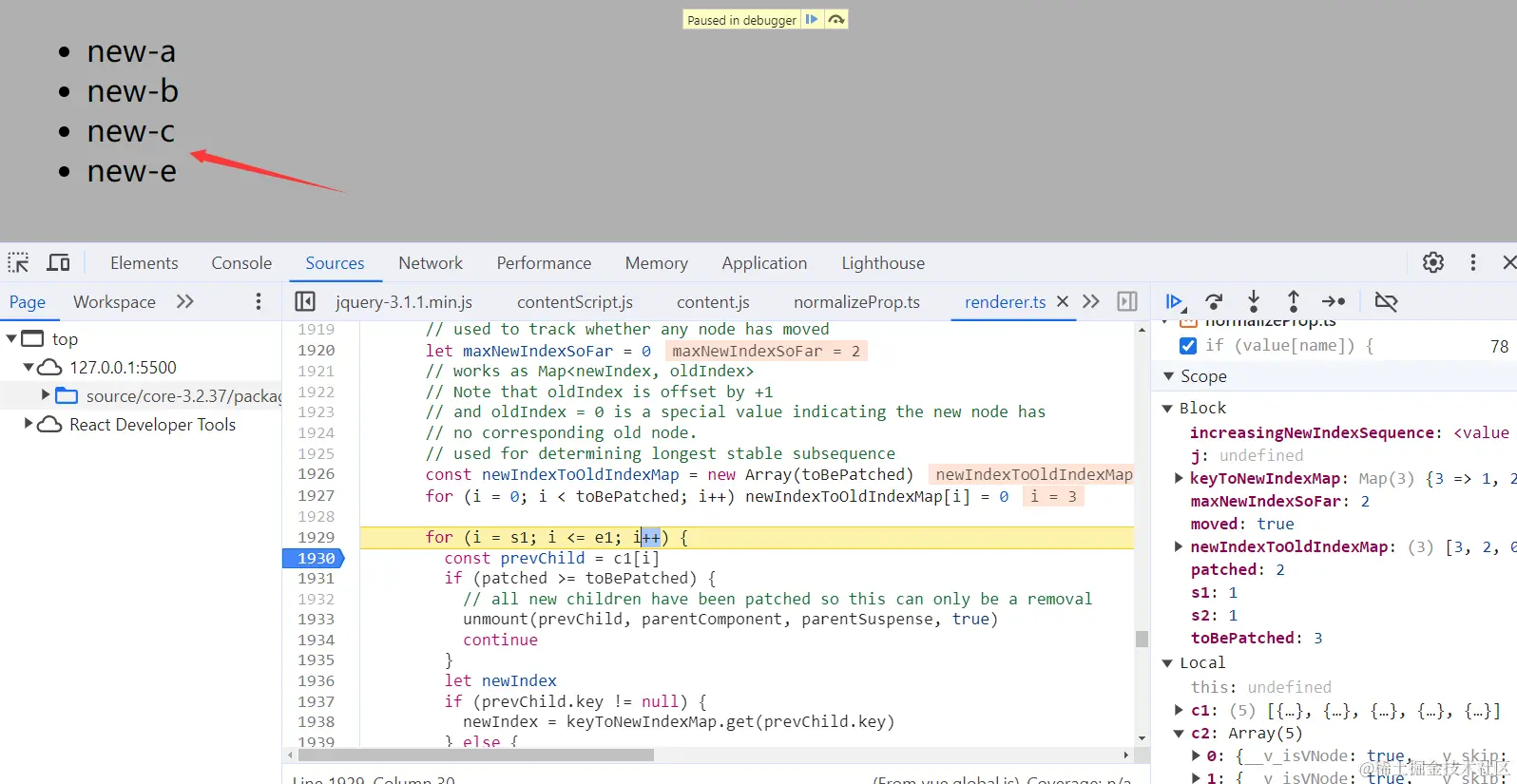Toggle breakpoint on line 1930
Viewport: 1517px width, 784px height.
[316, 558]
